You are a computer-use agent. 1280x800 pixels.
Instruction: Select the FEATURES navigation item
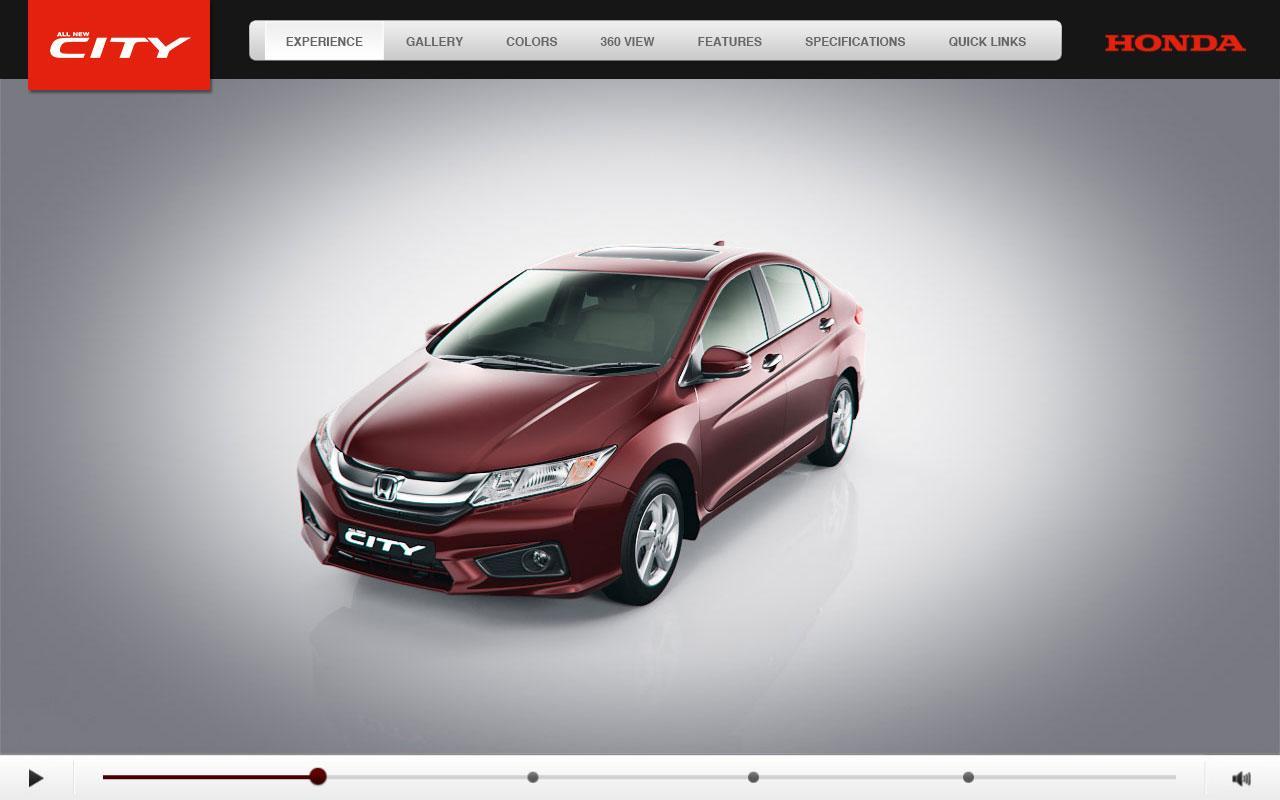click(x=730, y=41)
